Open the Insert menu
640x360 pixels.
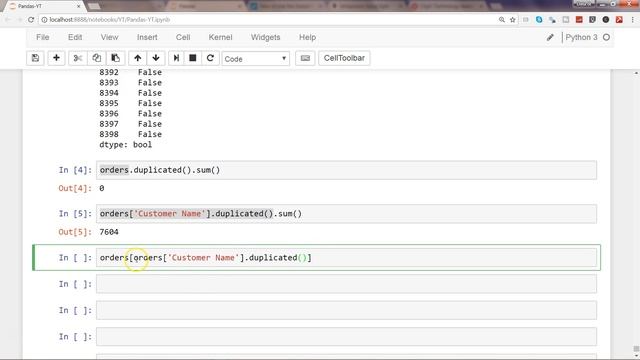(x=147, y=37)
